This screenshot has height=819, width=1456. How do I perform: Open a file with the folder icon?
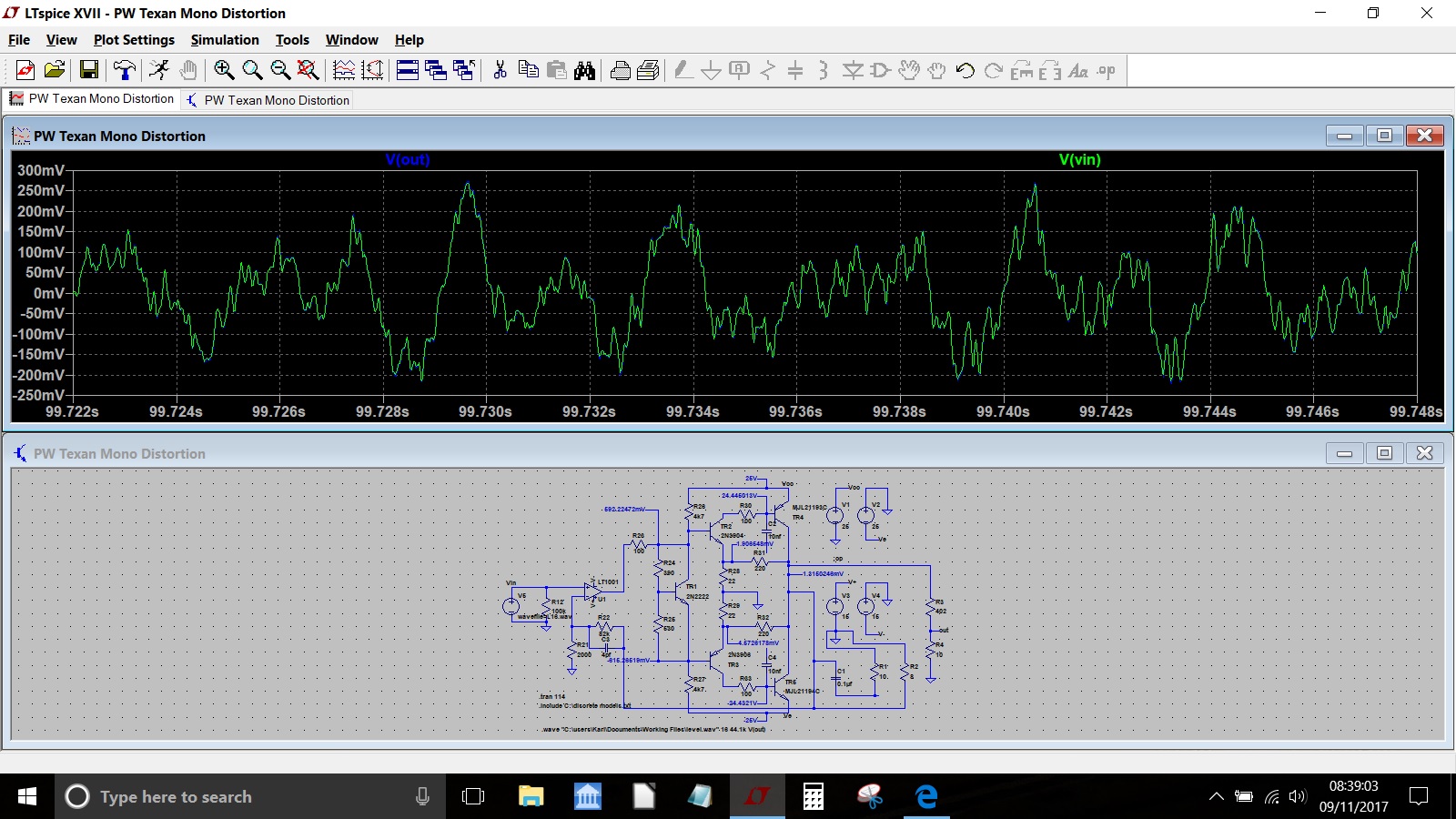[x=55, y=70]
